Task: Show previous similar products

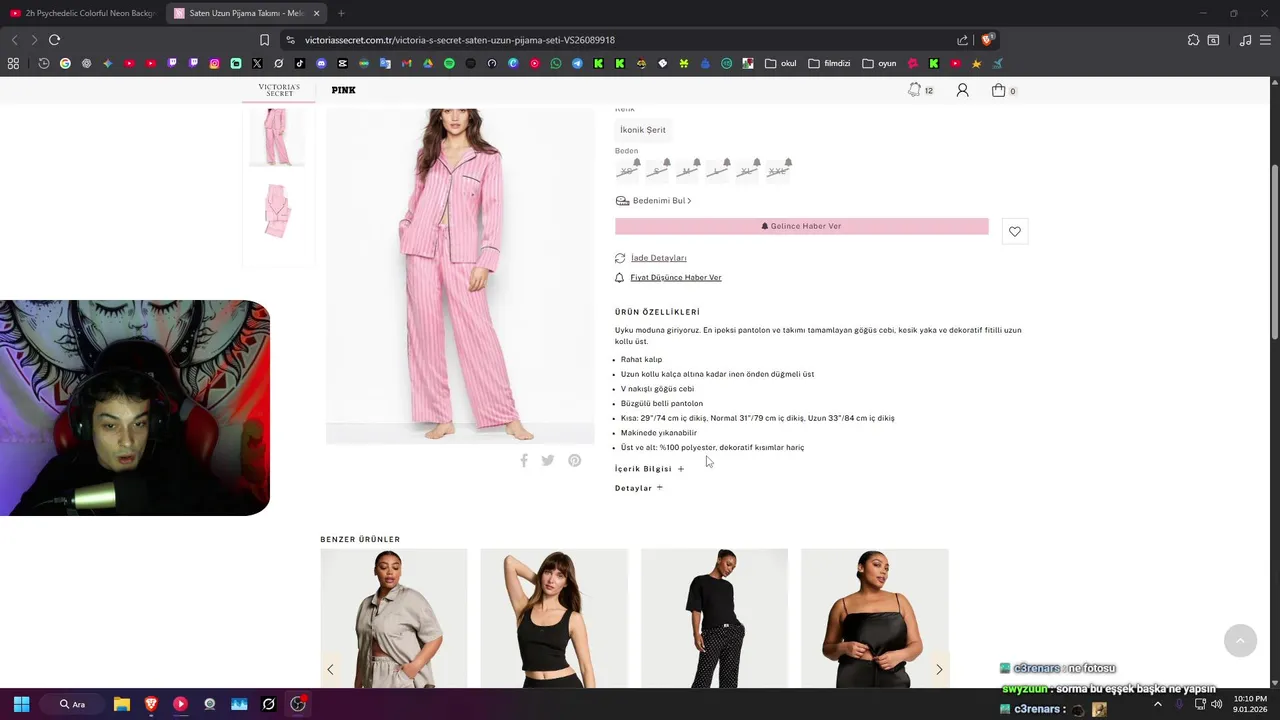Action: click(x=330, y=669)
